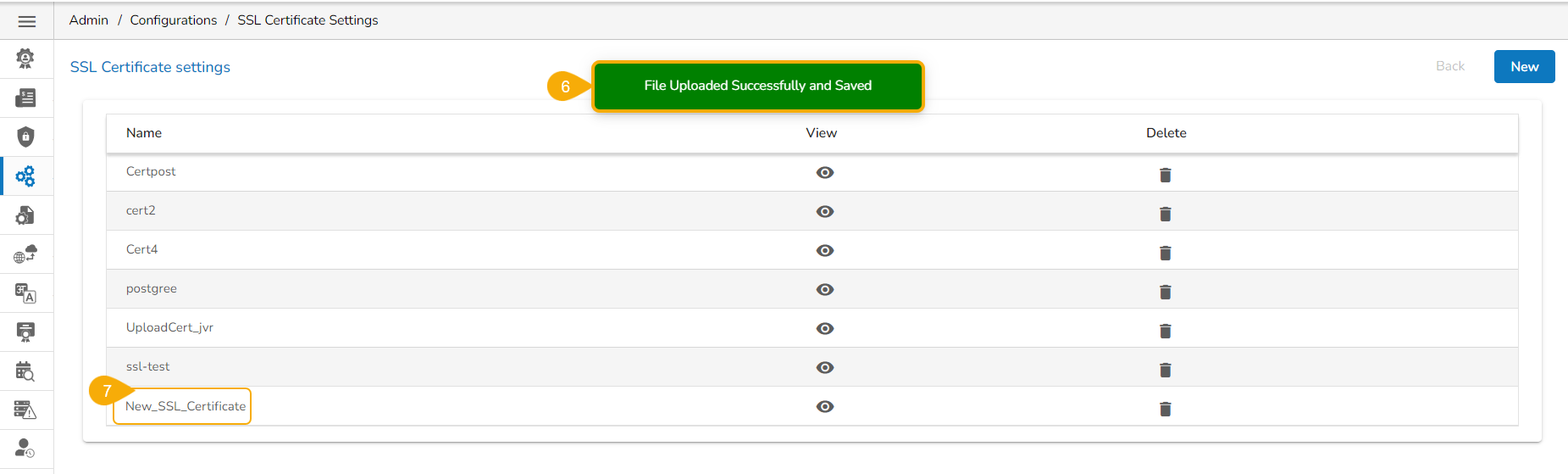The image size is (1568, 474).
Task: Click the security shield sidebar icon
Action: tap(26, 137)
